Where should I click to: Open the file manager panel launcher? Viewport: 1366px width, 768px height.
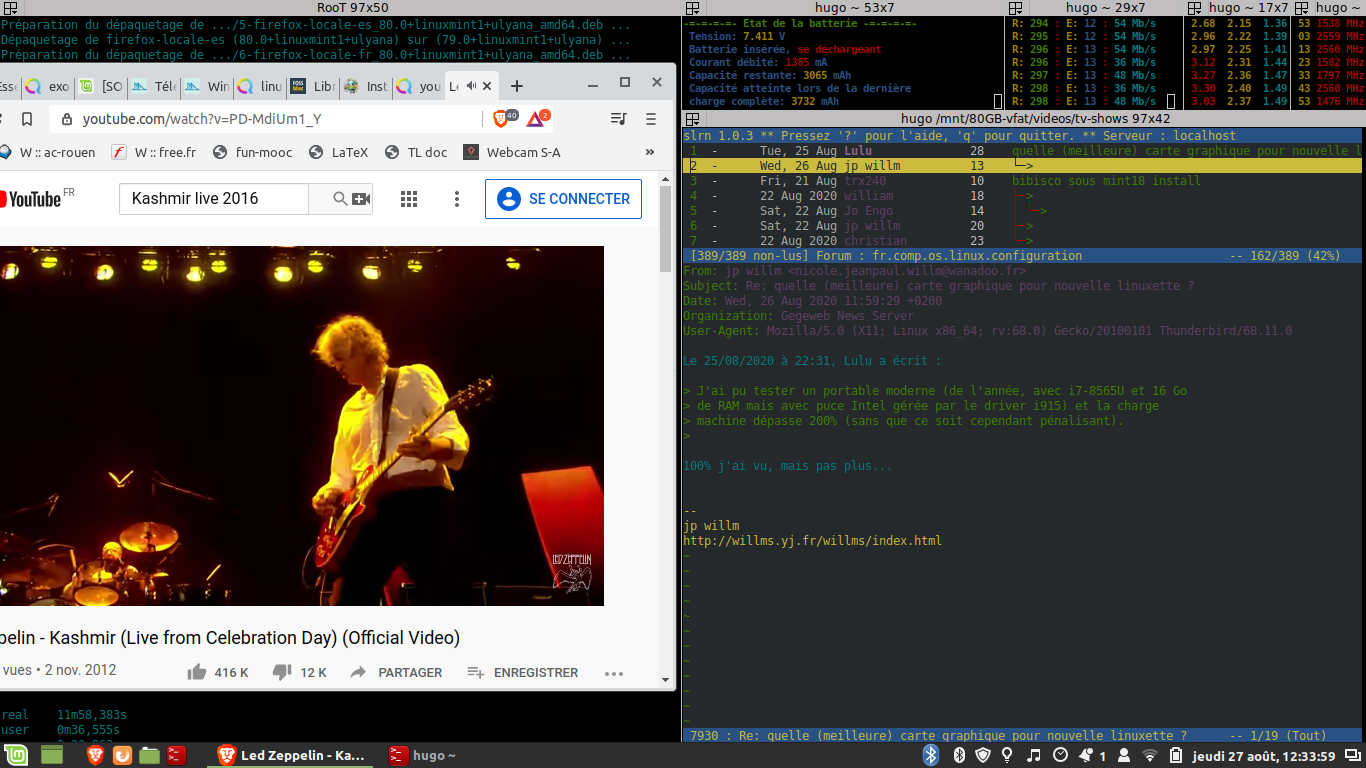click(x=149, y=755)
